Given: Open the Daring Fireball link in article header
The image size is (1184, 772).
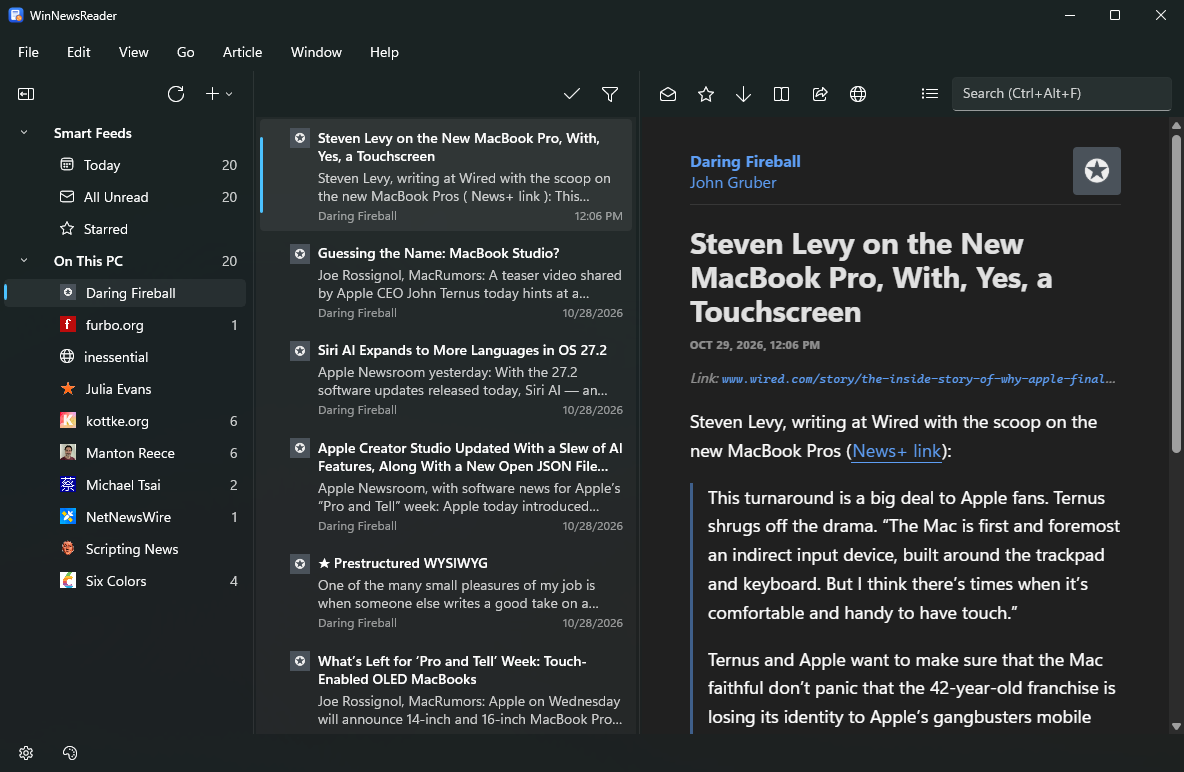Looking at the screenshot, I should (745, 162).
